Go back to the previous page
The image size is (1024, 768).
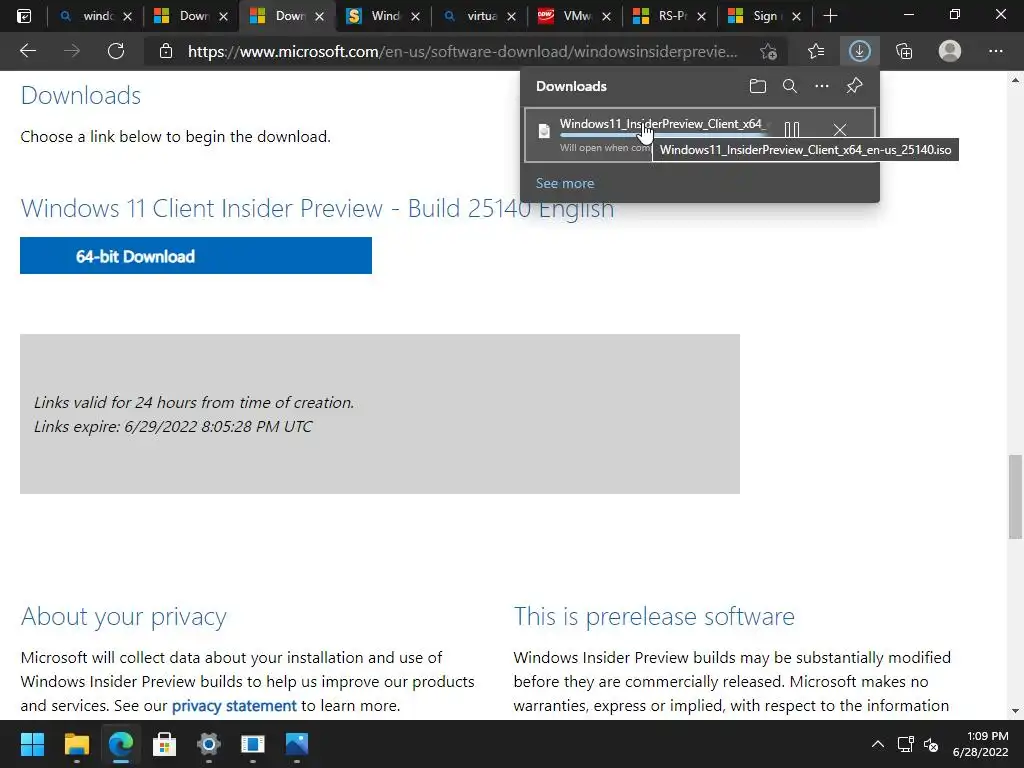tap(28, 51)
